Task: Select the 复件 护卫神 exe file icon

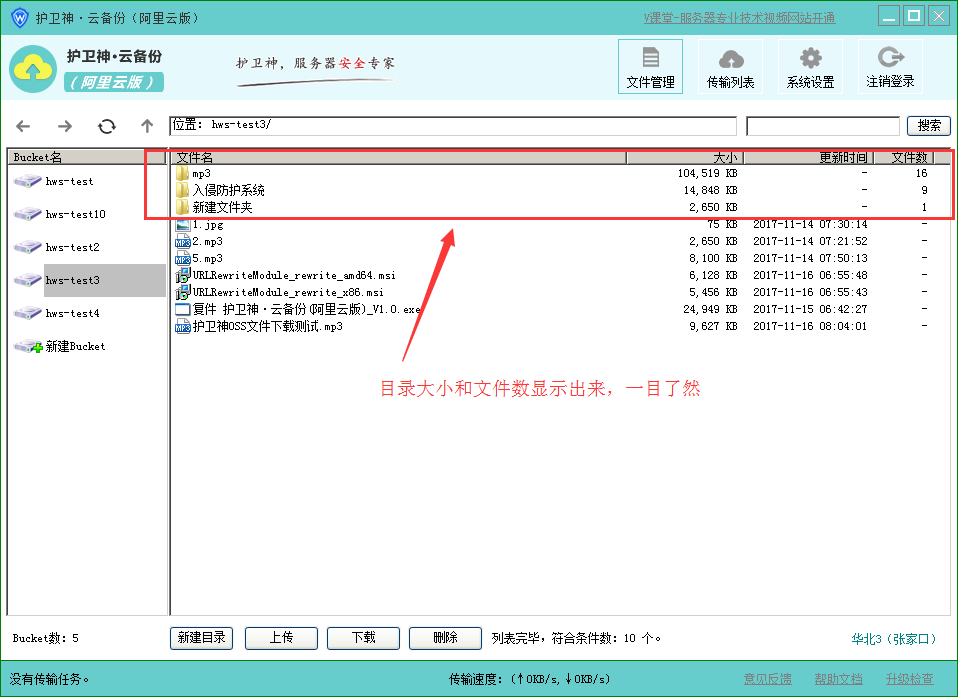Action: pyautogui.click(x=183, y=310)
